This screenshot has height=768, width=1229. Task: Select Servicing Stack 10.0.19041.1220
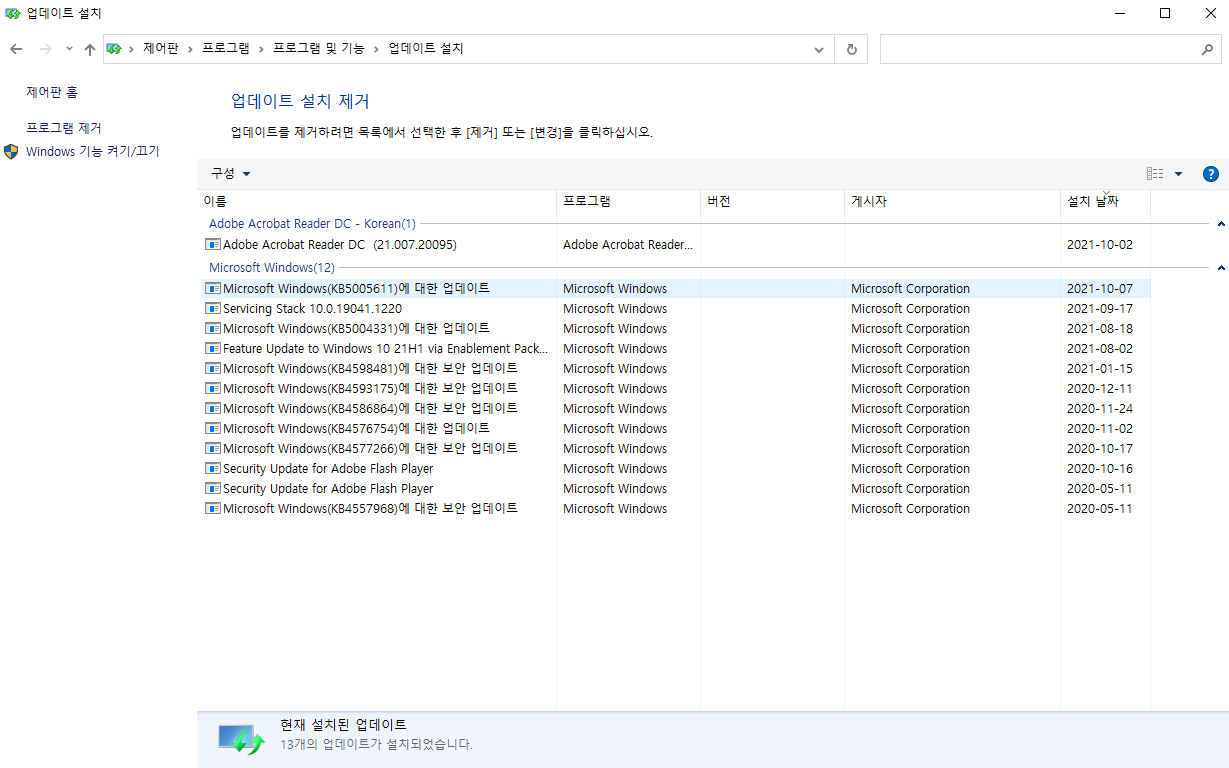312,308
